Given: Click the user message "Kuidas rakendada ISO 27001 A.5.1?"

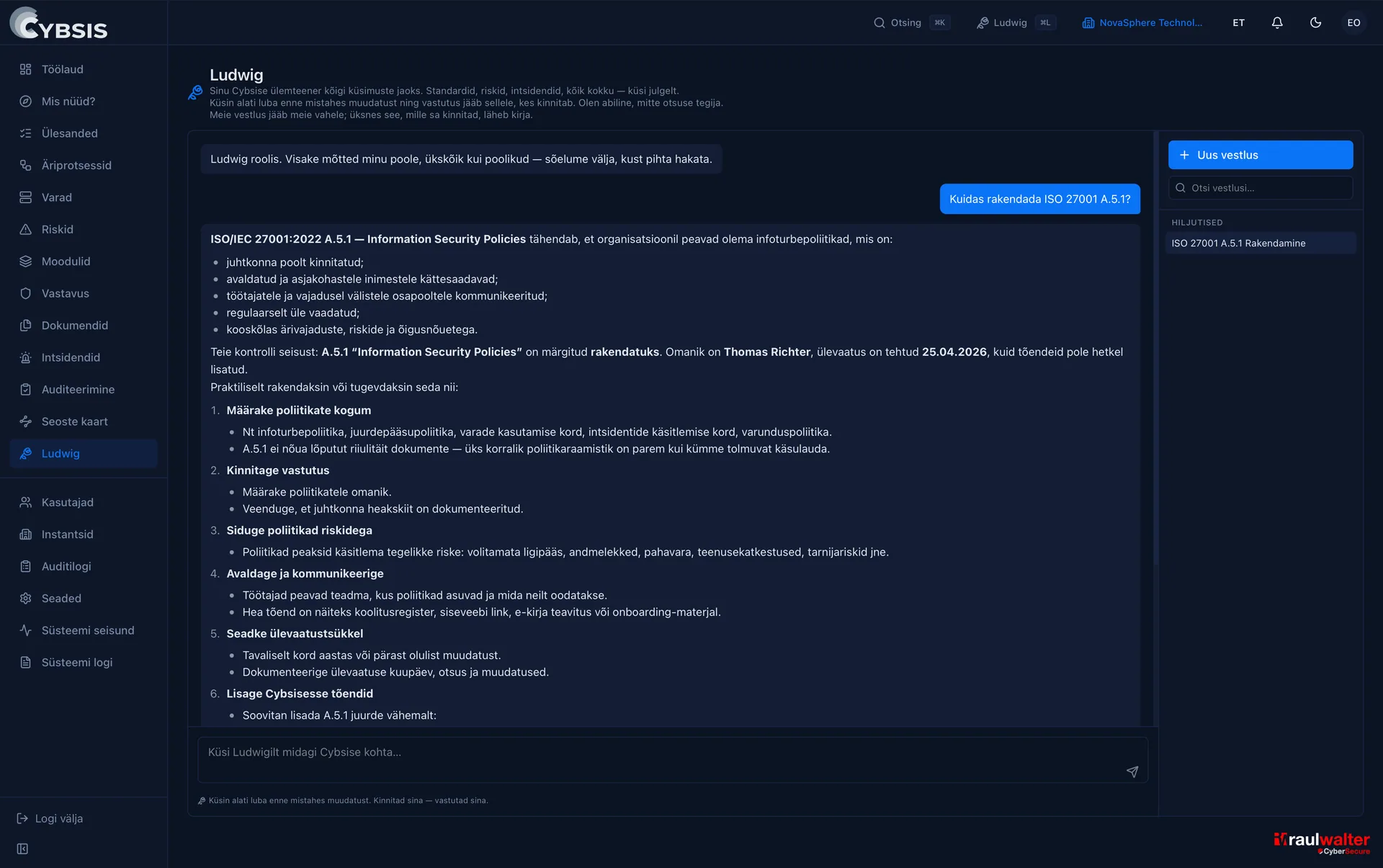Looking at the screenshot, I should (x=1039, y=199).
